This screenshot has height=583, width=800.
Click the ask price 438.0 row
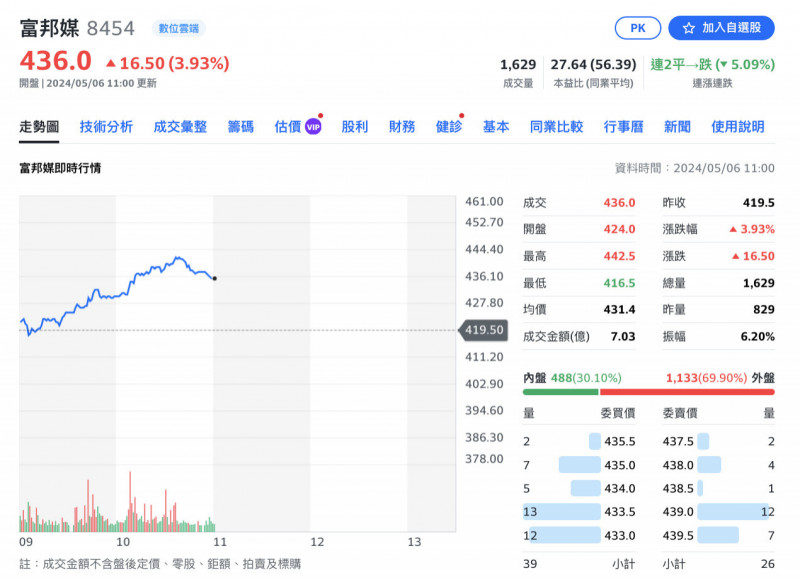718,465
